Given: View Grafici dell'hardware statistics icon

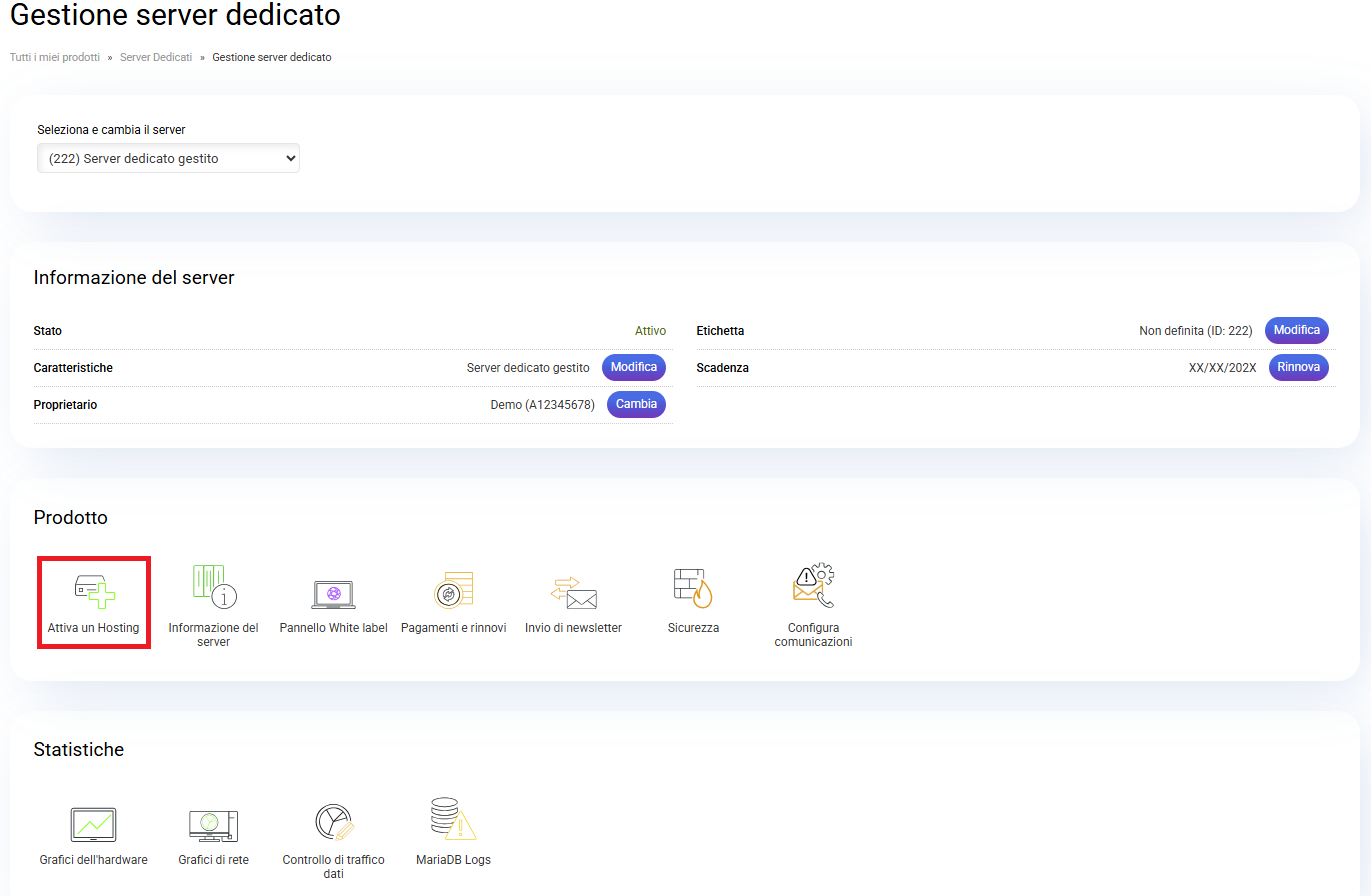Looking at the screenshot, I should pos(93,824).
